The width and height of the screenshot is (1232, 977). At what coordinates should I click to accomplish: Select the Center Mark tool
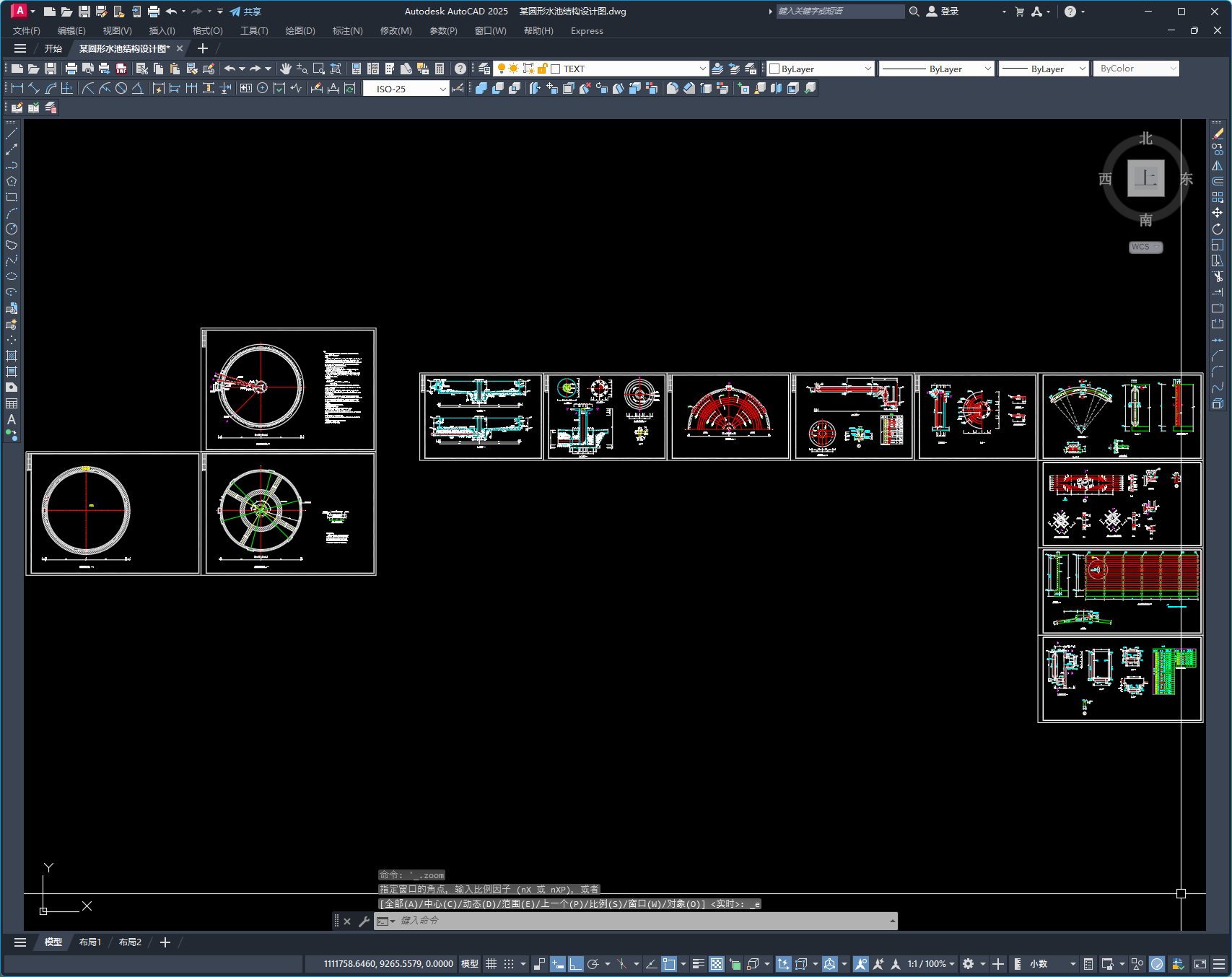pyautogui.click(x=263, y=88)
